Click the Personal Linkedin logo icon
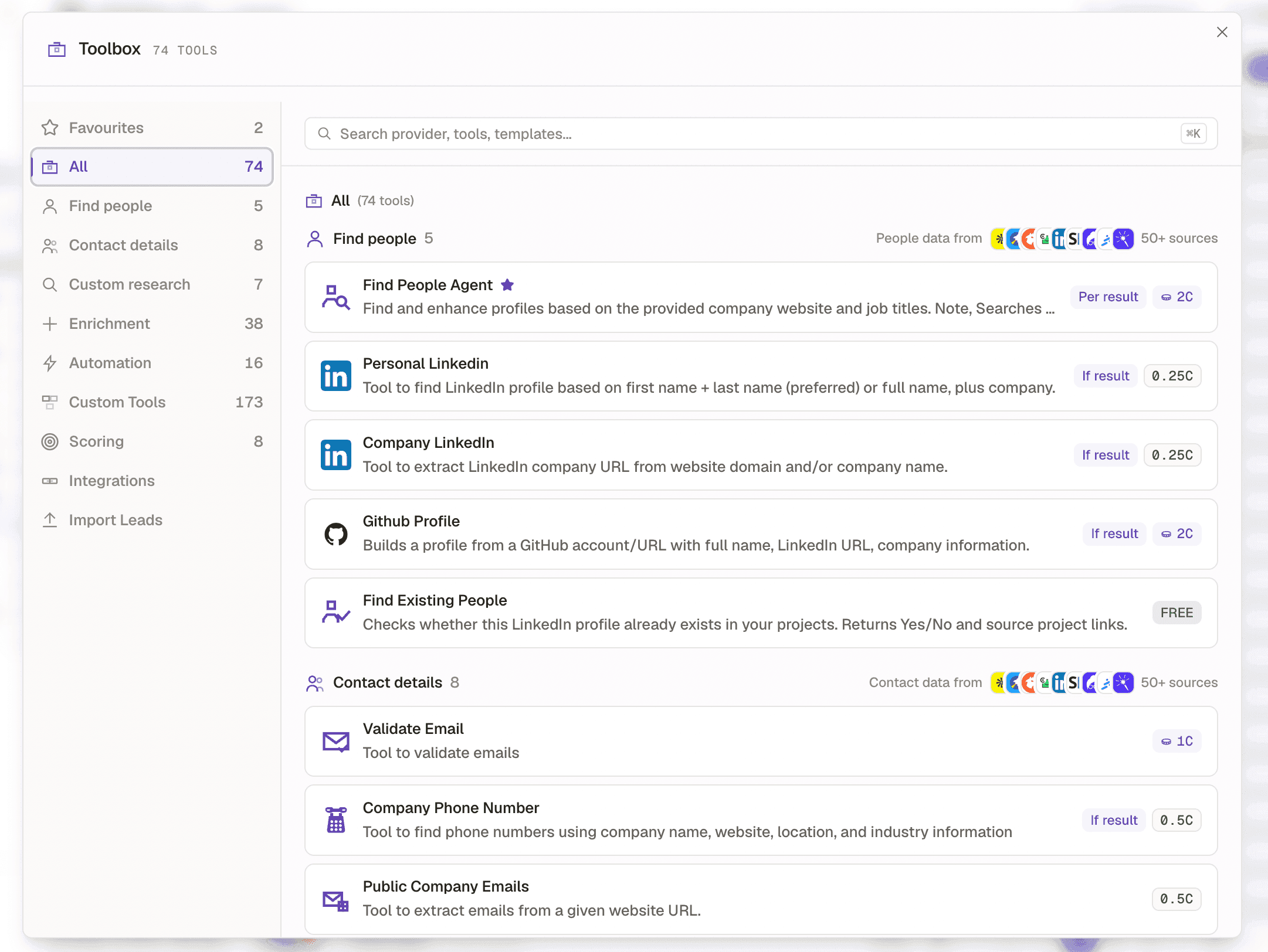 (336, 376)
